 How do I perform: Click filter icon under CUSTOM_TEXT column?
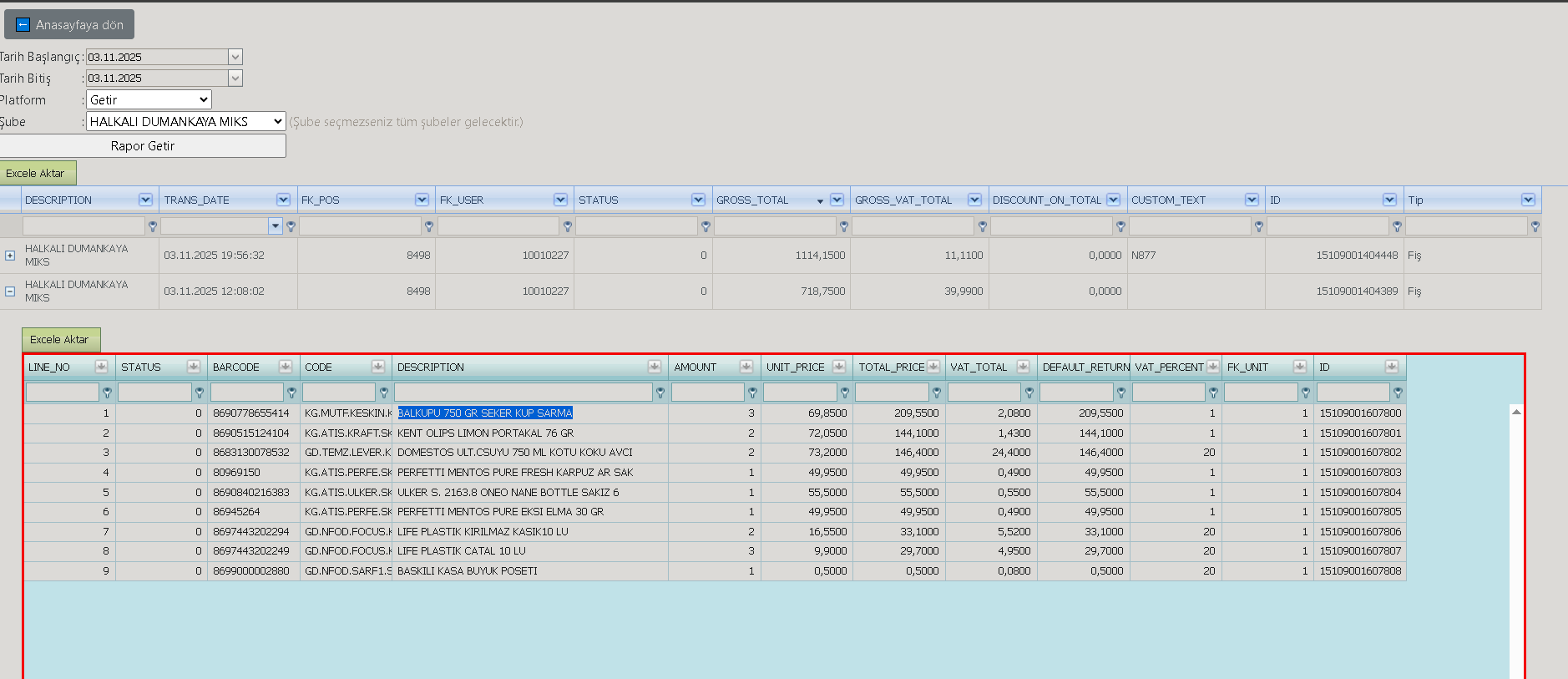1258,226
